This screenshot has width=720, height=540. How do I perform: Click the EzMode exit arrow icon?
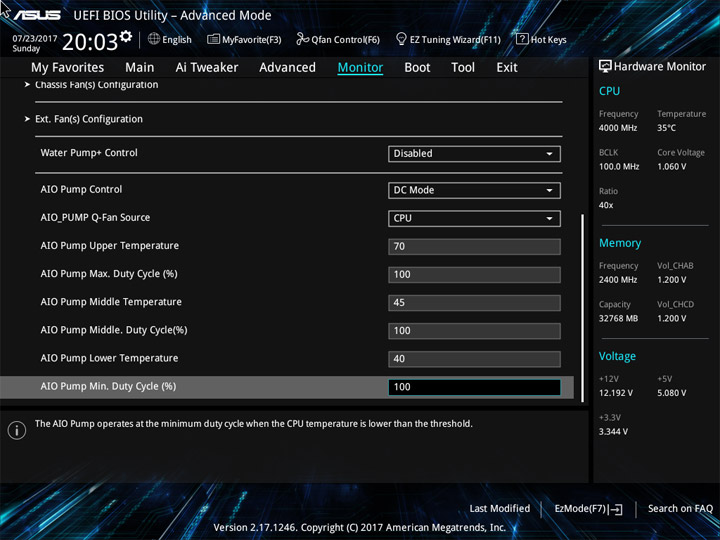point(616,509)
